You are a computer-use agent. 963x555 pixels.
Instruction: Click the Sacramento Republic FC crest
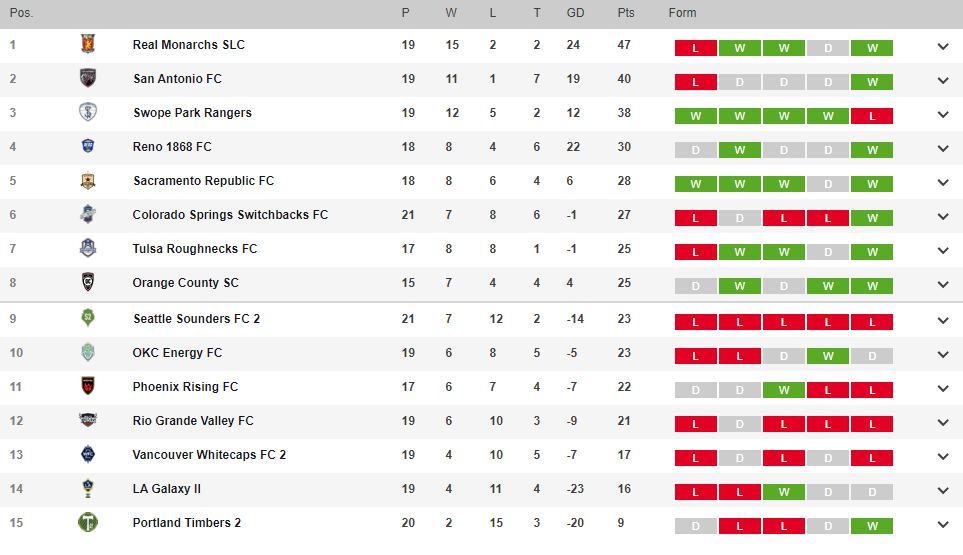click(88, 180)
